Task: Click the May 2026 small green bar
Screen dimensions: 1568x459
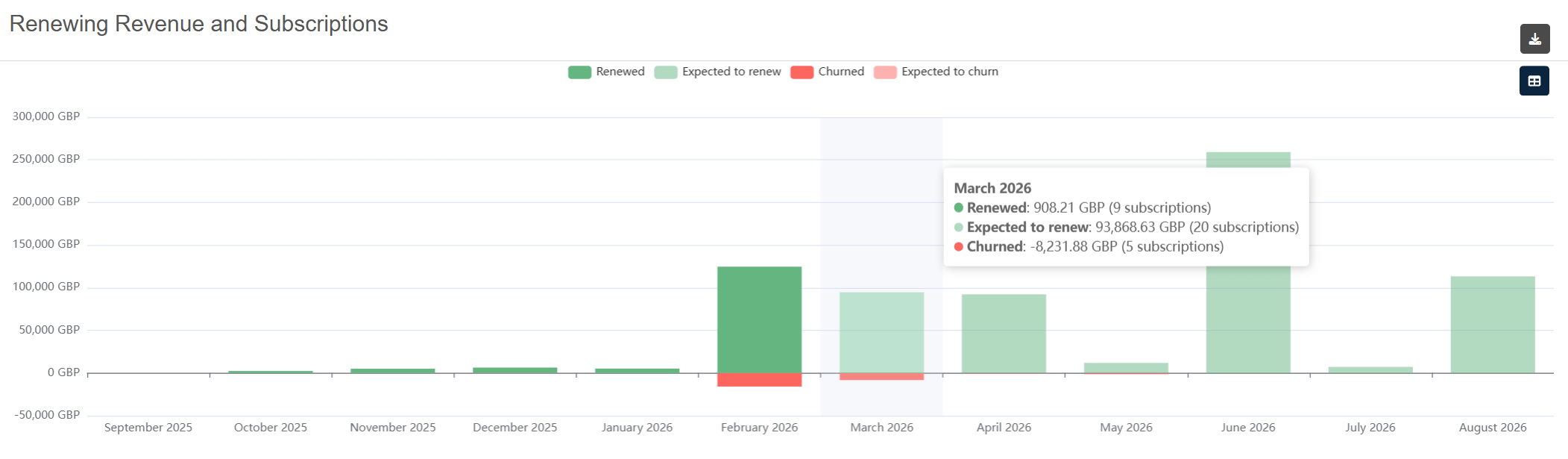Action: (x=1126, y=367)
